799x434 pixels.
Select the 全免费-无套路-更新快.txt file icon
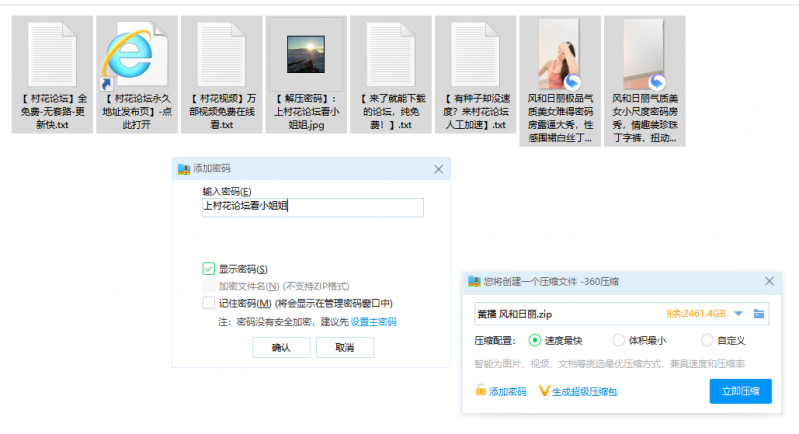pyautogui.click(x=51, y=54)
